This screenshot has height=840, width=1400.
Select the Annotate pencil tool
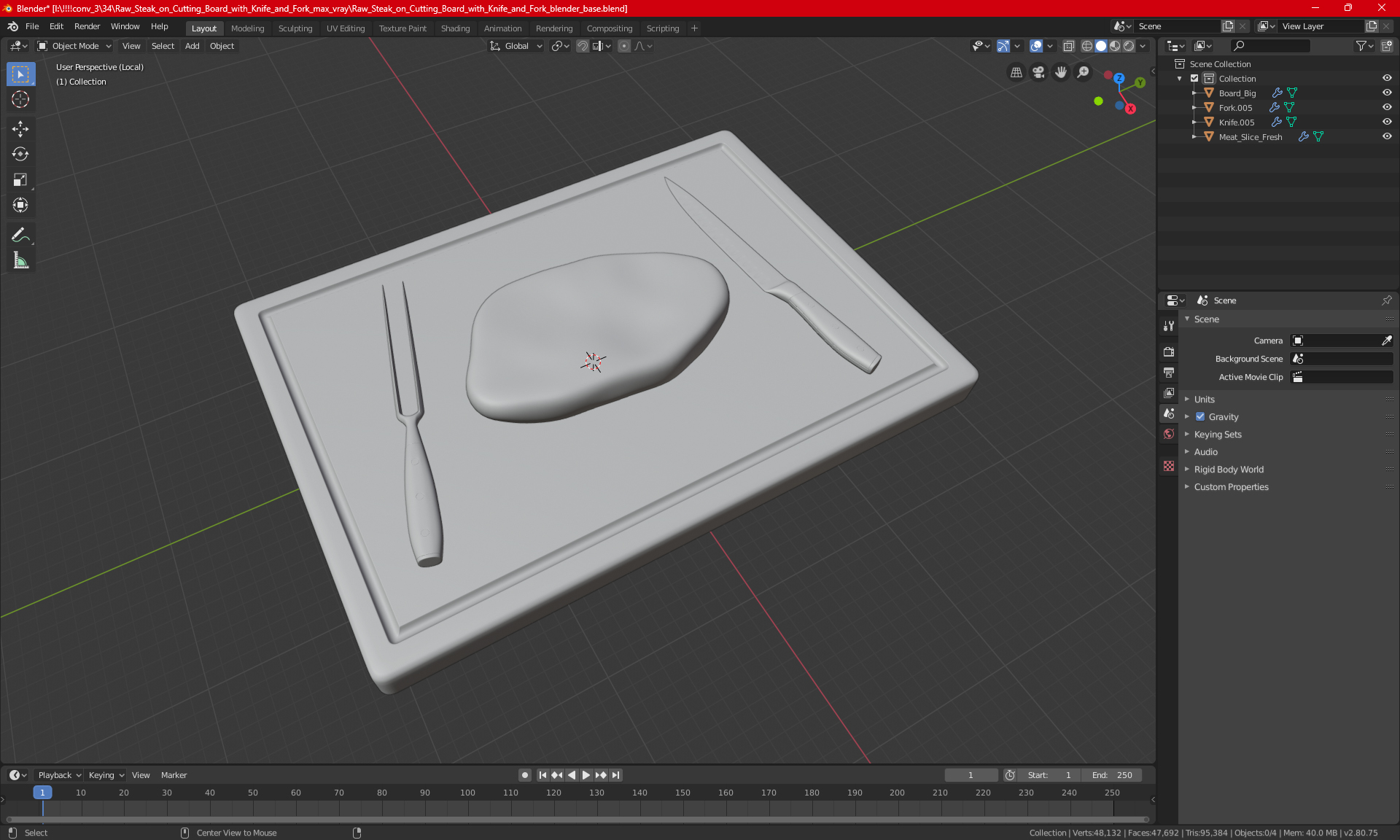pos(20,235)
